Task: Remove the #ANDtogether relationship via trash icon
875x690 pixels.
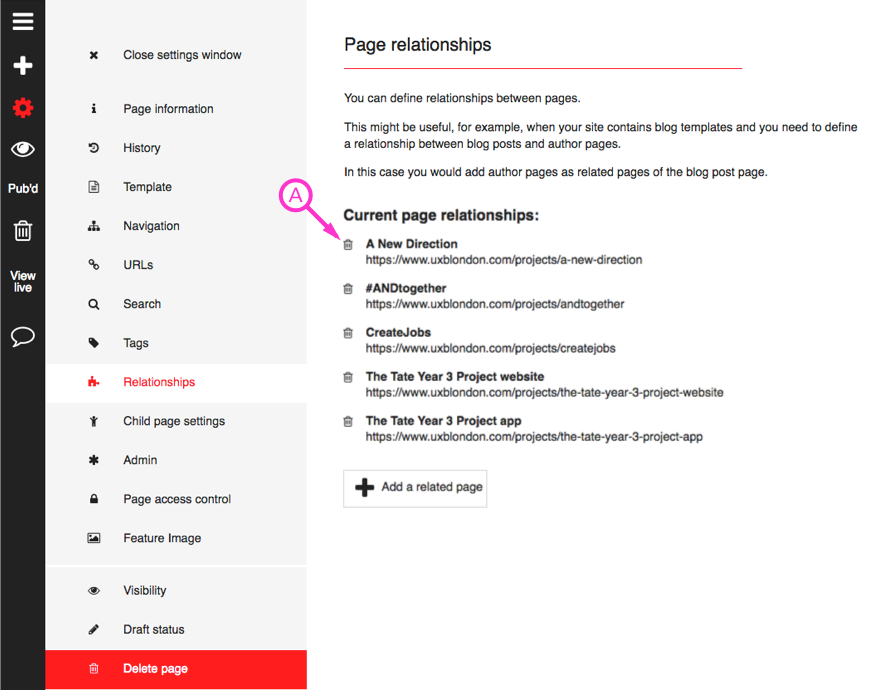Action: [x=348, y=289]
